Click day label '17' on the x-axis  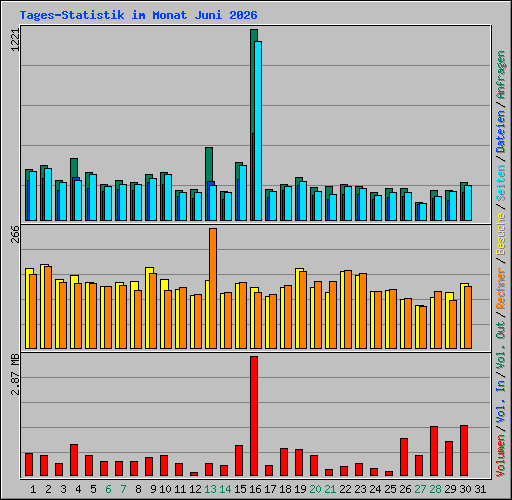point(270,489)
